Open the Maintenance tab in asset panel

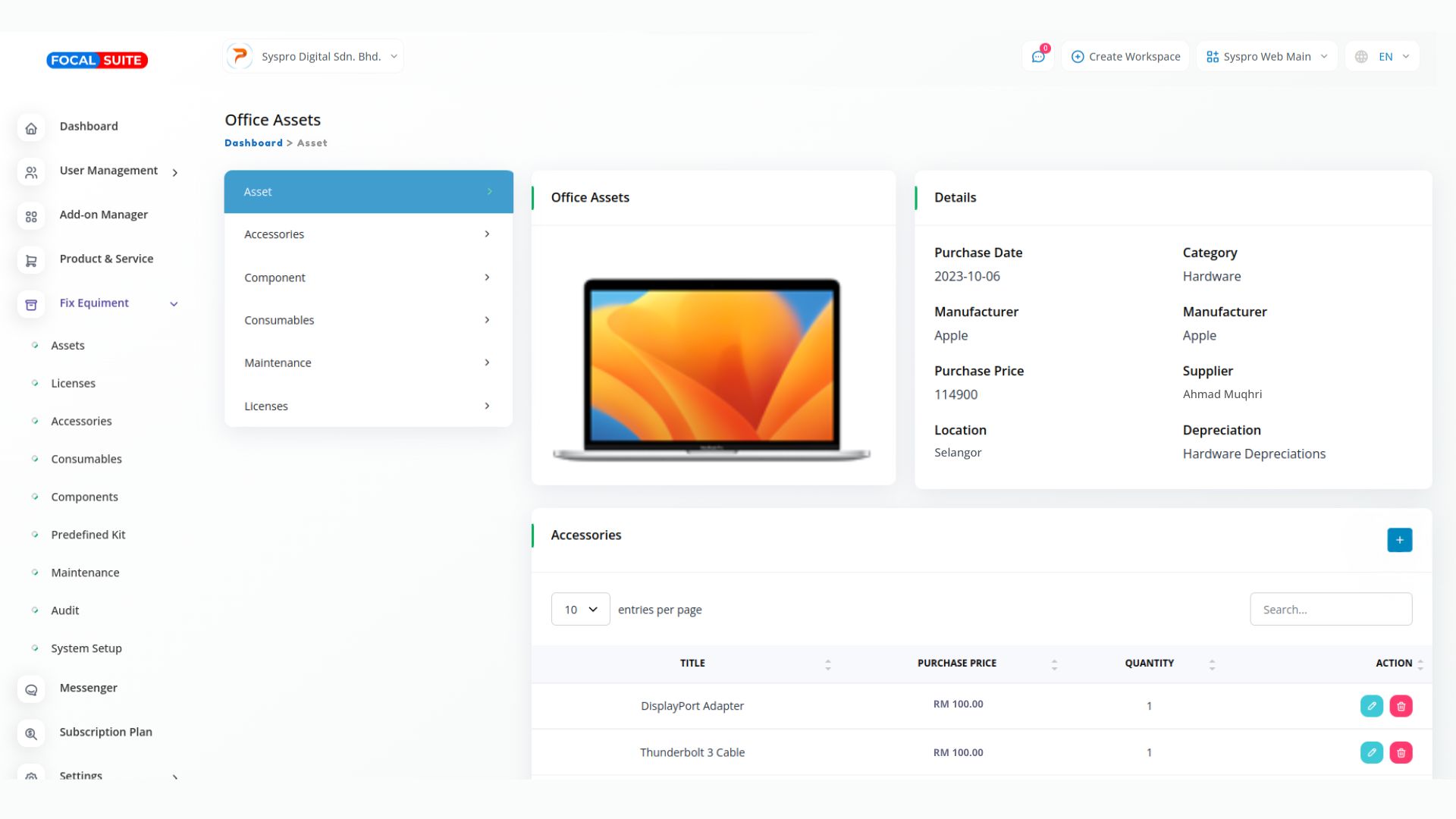coord(368,362)
